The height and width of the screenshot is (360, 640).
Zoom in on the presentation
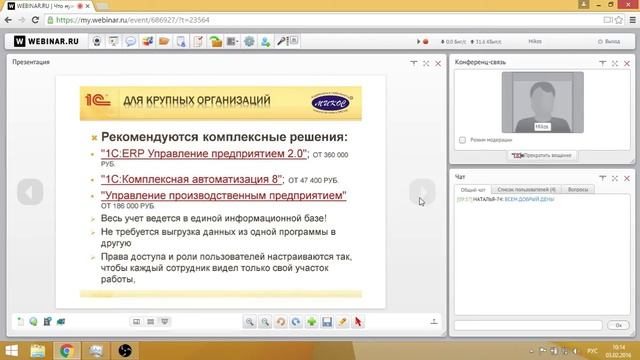(249, 322)
